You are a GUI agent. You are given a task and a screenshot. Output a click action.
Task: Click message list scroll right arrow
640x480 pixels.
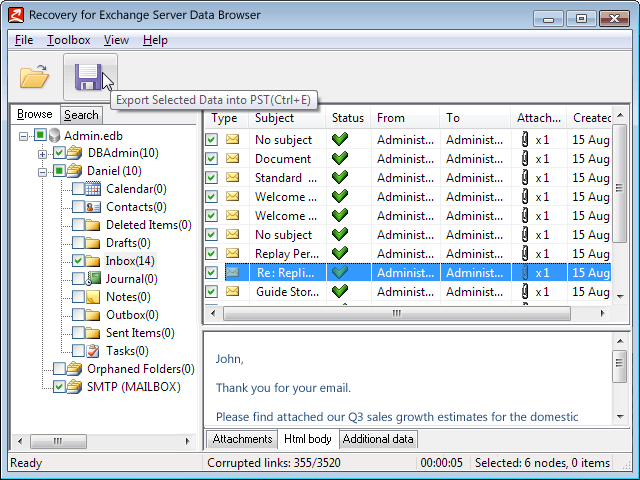(602, 313)
